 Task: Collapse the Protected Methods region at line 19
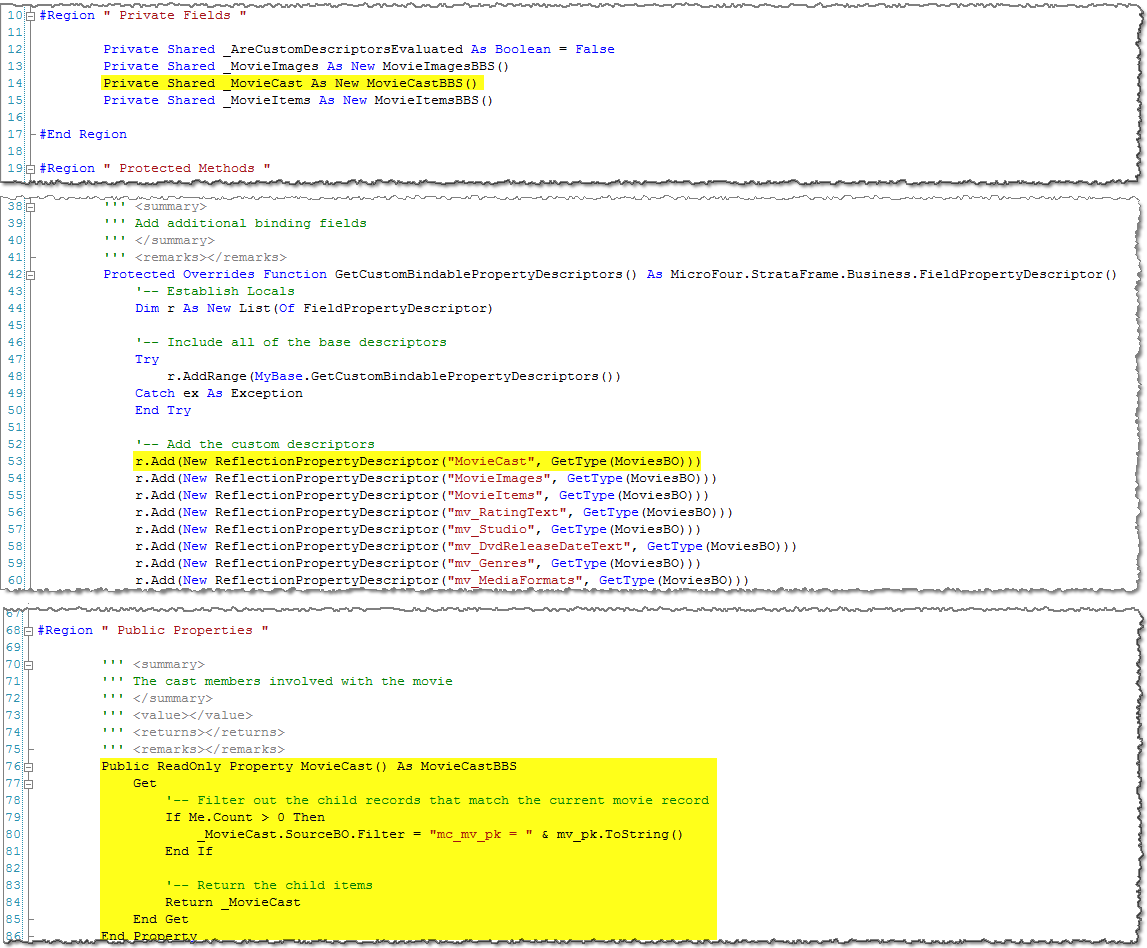30,169
